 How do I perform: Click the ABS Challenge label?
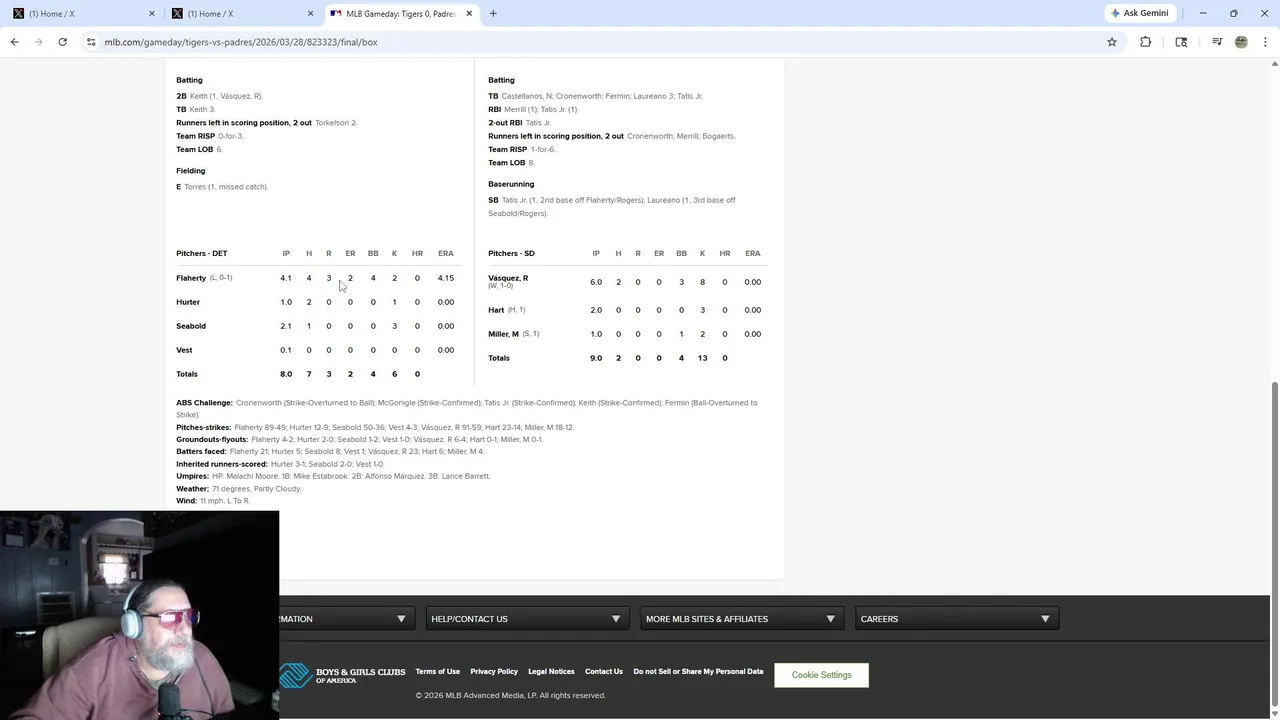click(204, 403)
